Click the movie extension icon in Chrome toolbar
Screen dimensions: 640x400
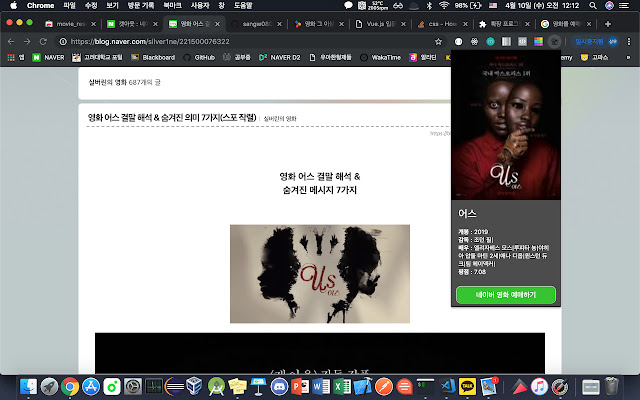[x=554, y=41]
